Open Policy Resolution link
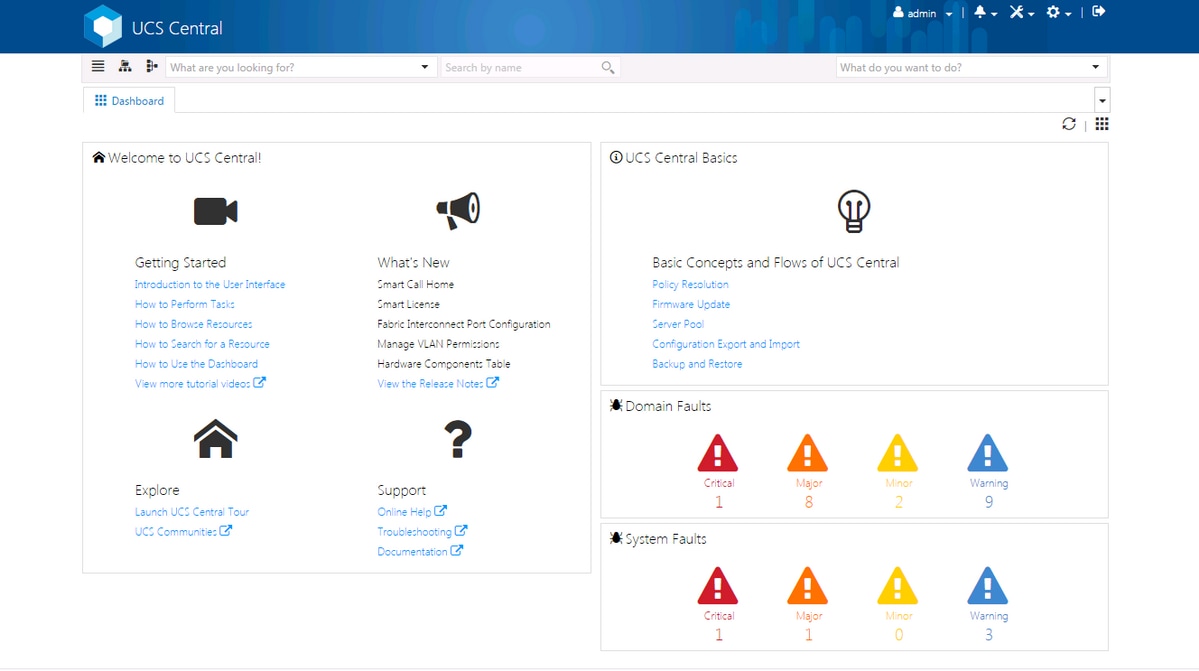This screenshot has height=671, width=1199. (x=690, y=284)
